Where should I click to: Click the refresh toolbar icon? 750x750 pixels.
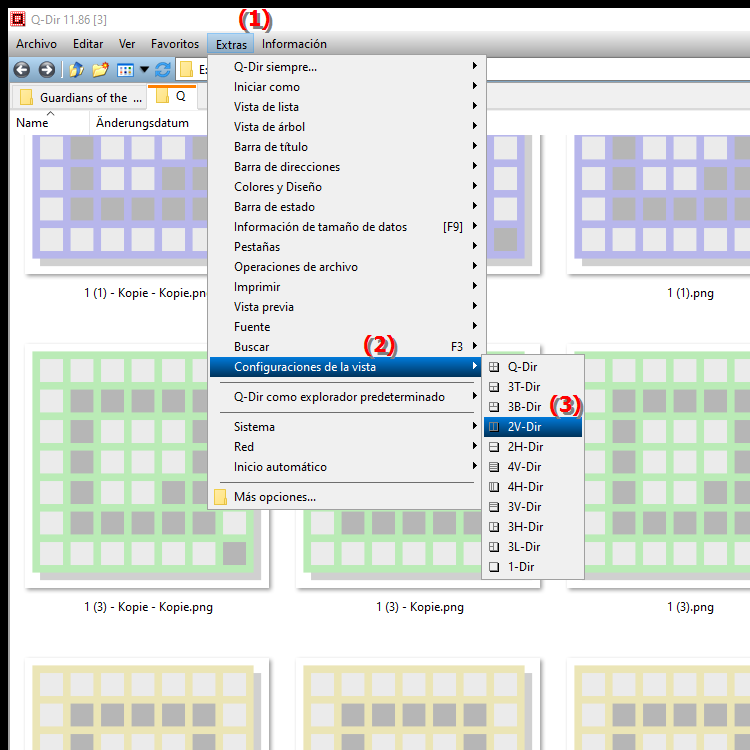(x=163, y=70)
